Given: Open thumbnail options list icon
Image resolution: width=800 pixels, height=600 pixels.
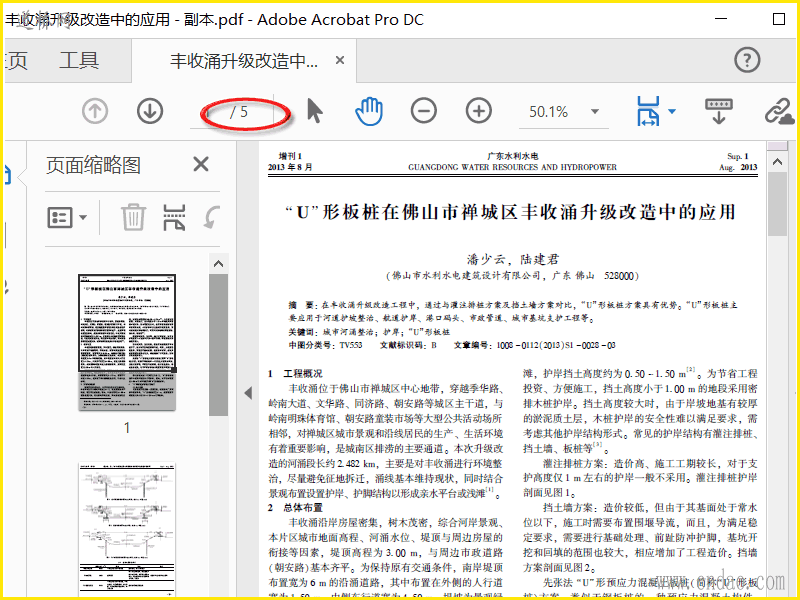Looking at the screenshot, I should coord(60,218).
